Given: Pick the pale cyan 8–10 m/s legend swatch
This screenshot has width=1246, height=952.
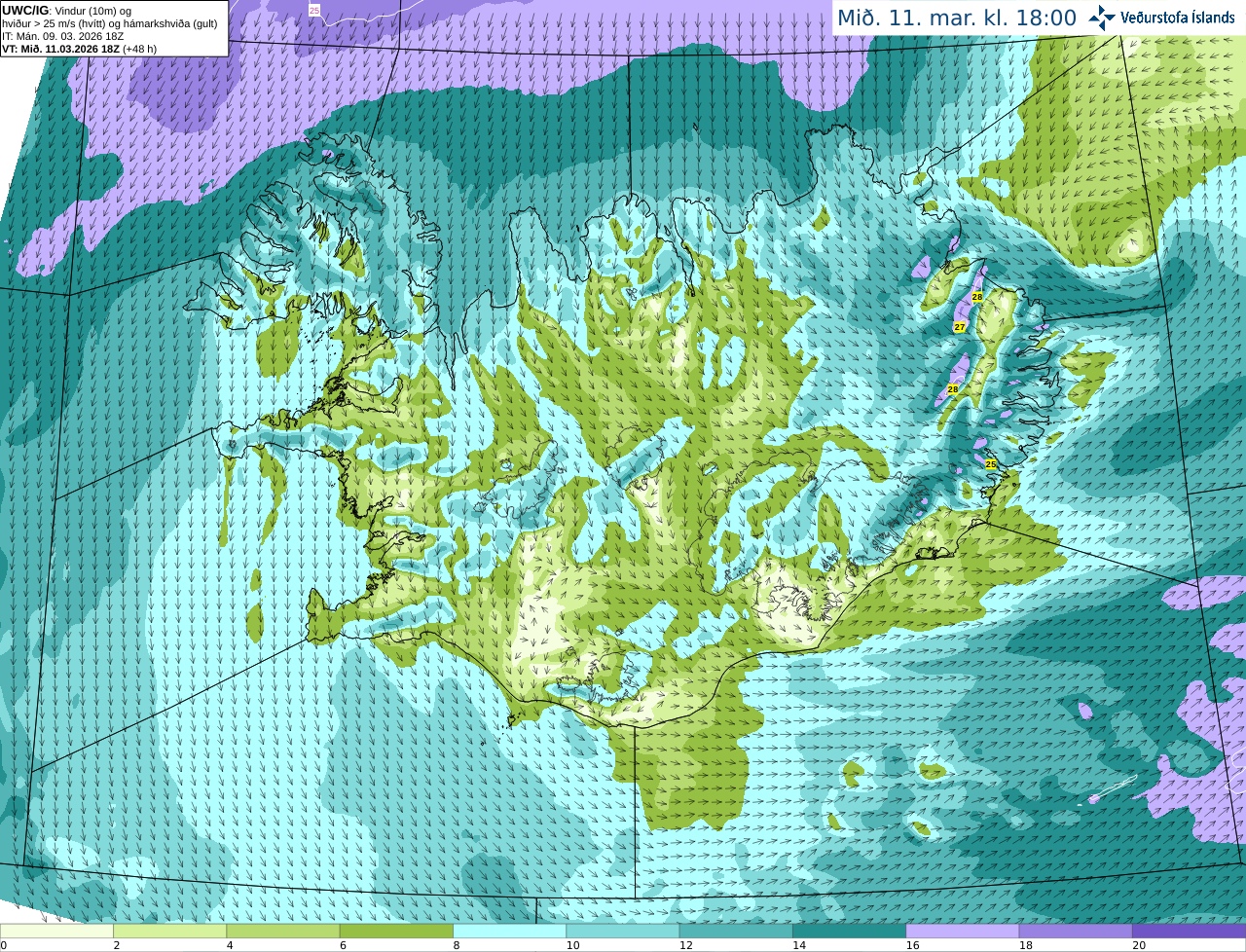Looking at the screenshot, I should click(x=510, y=931).
